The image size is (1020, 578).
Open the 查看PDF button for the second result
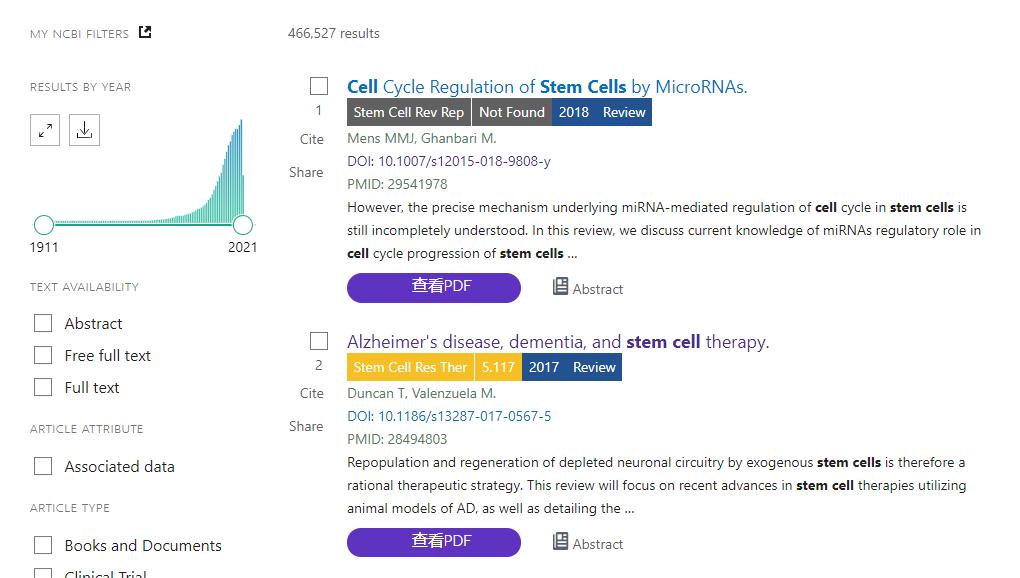tap(433, 542)
